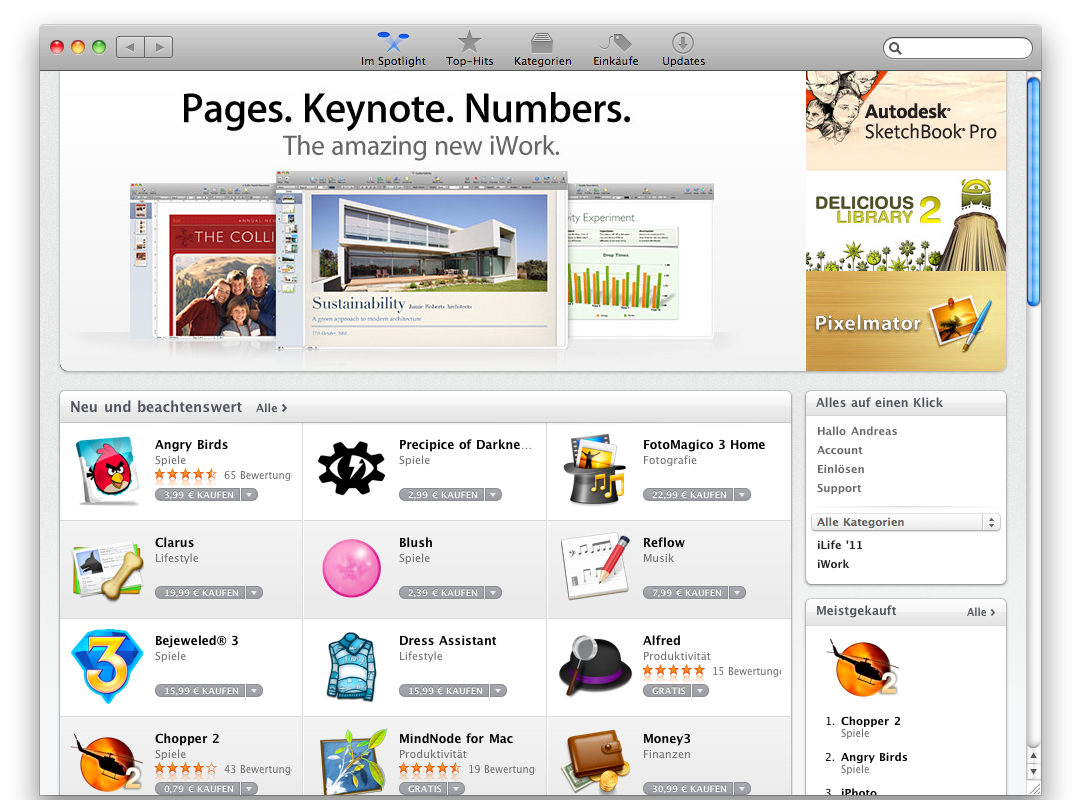Open the iWork featured banner
Viewport: 1081px width, 800px height.
[433, 221]
